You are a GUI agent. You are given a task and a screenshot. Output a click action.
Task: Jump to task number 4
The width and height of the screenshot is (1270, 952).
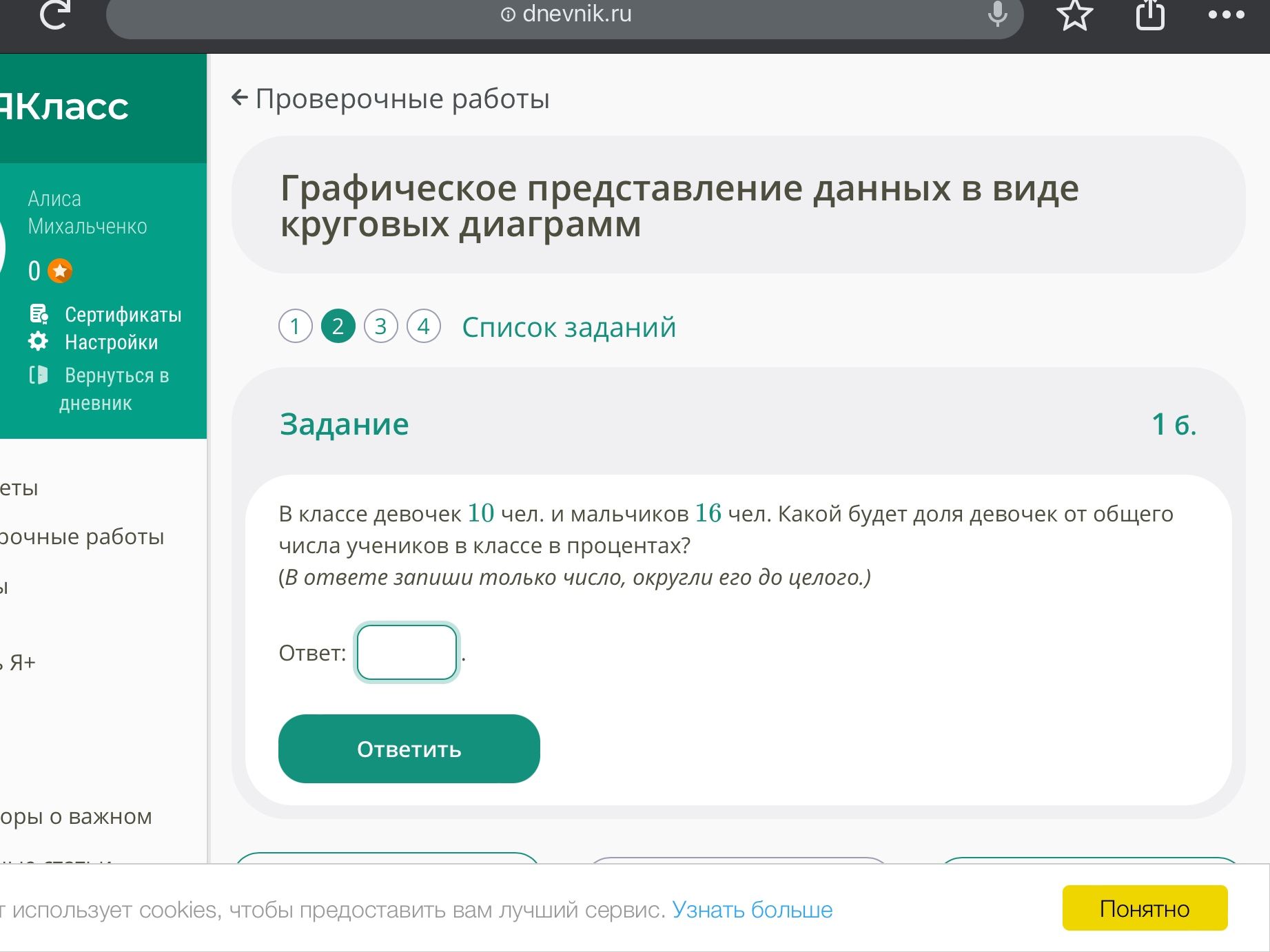(424, 326)
